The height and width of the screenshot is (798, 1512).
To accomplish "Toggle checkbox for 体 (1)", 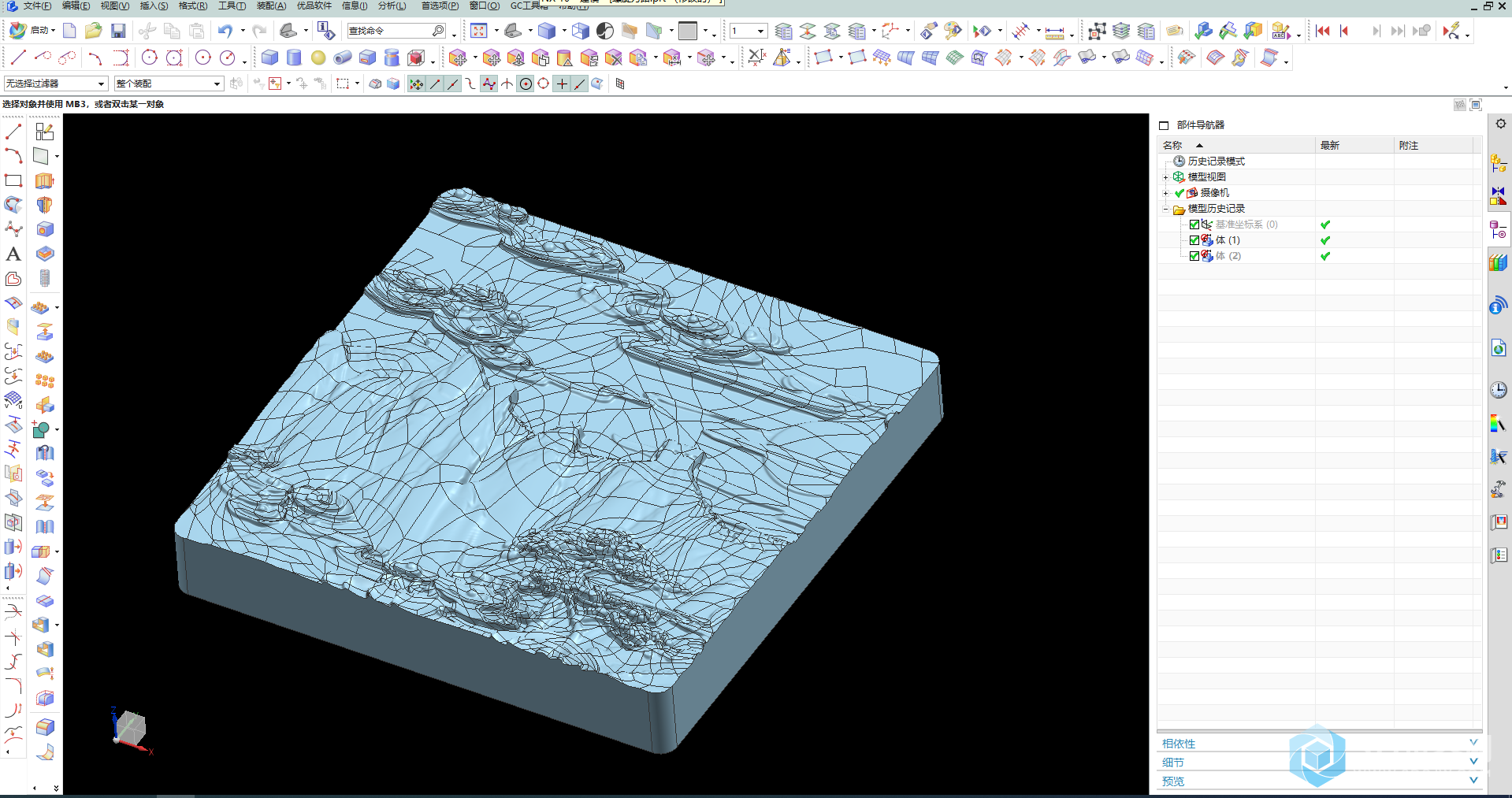I will coord(1194,240).
